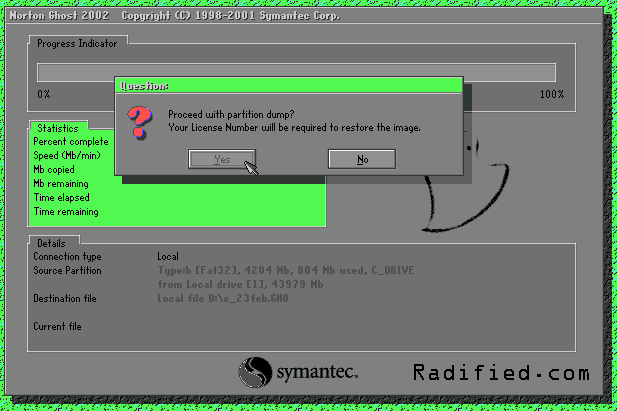
Task: Click the Connection type label
Action: click(x=67, y=257)
